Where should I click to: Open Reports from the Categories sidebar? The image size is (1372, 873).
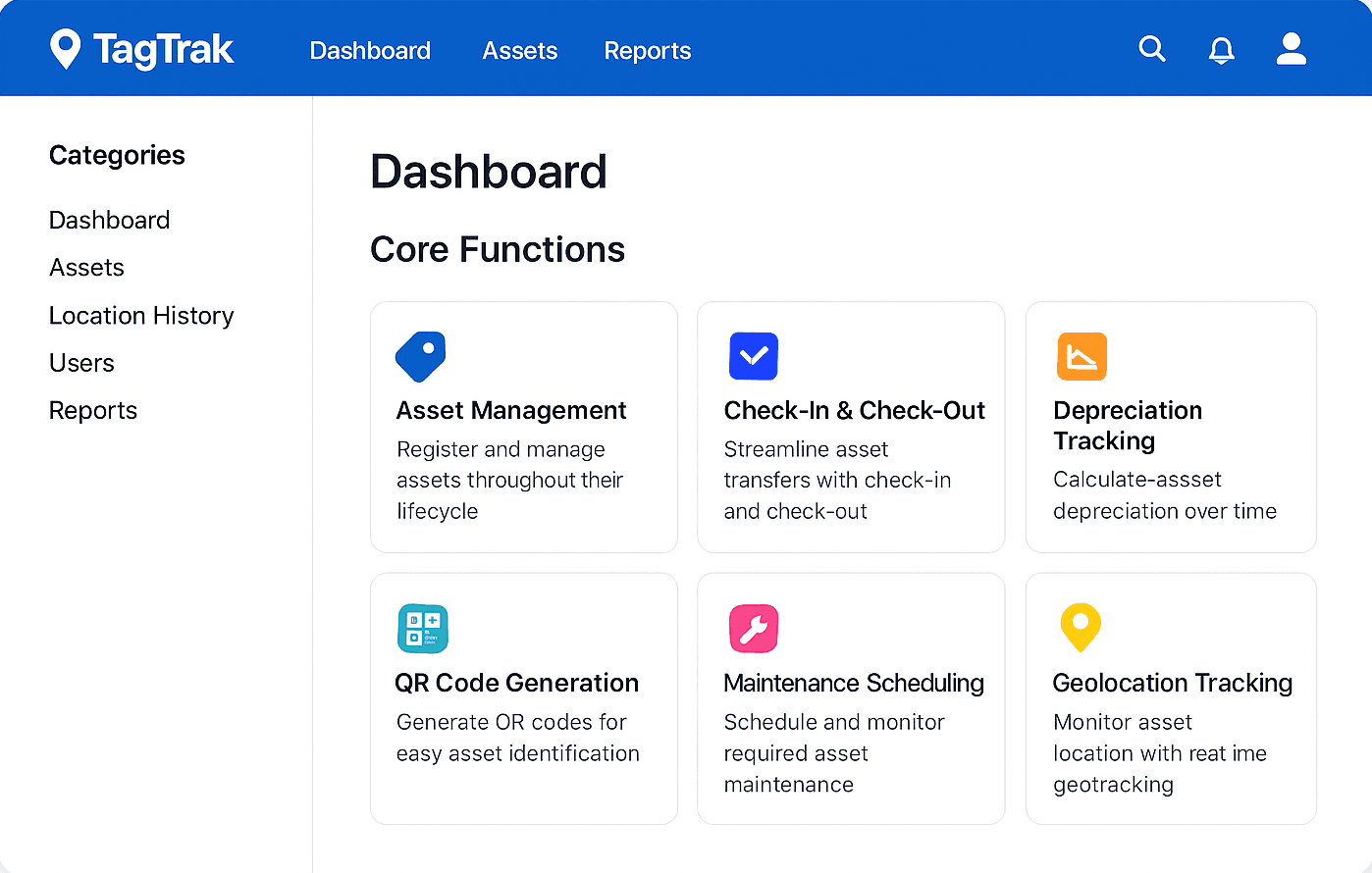pos(93,411)
